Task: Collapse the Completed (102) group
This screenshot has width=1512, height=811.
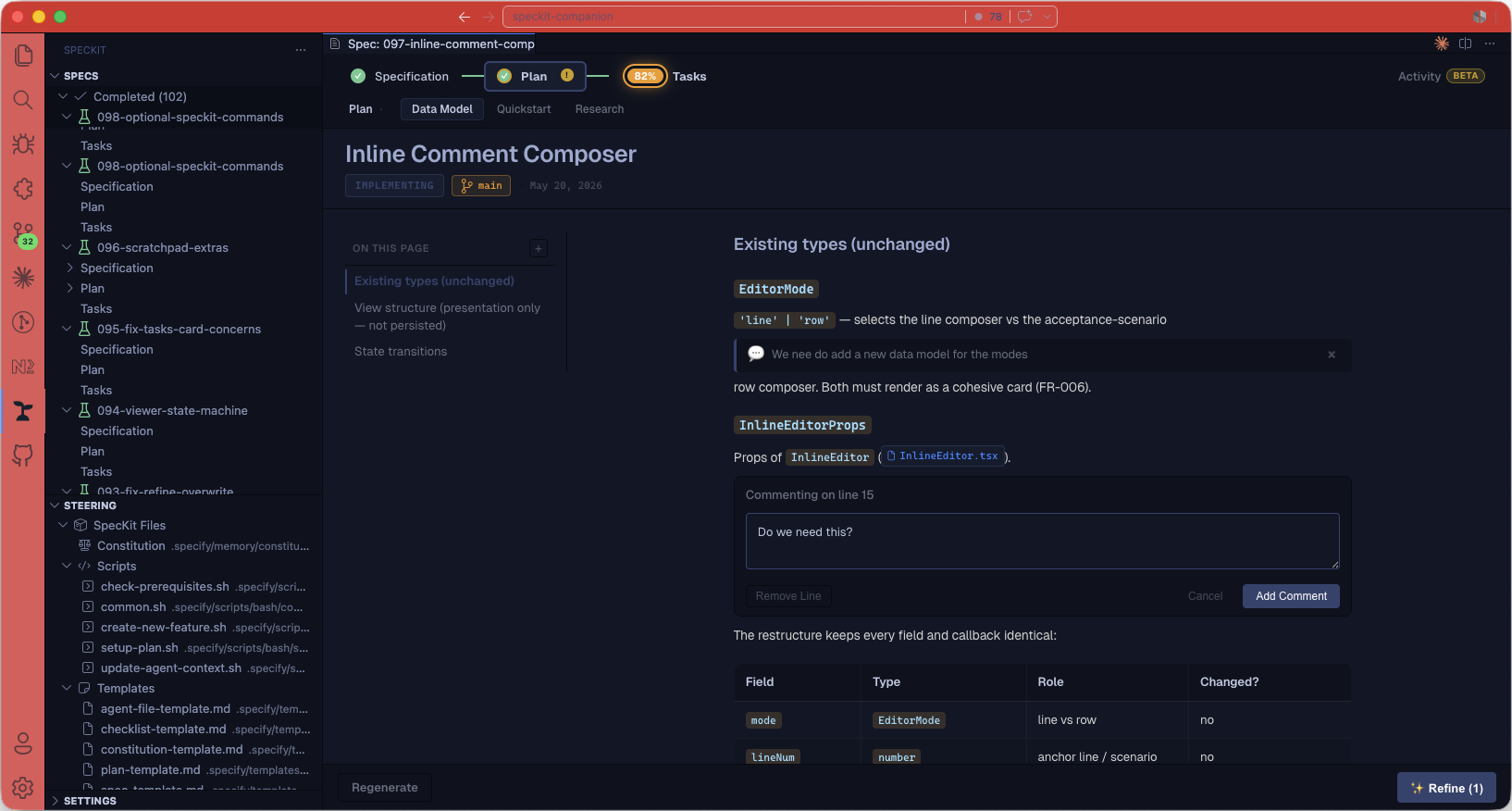Action: [x=63, y=96]
